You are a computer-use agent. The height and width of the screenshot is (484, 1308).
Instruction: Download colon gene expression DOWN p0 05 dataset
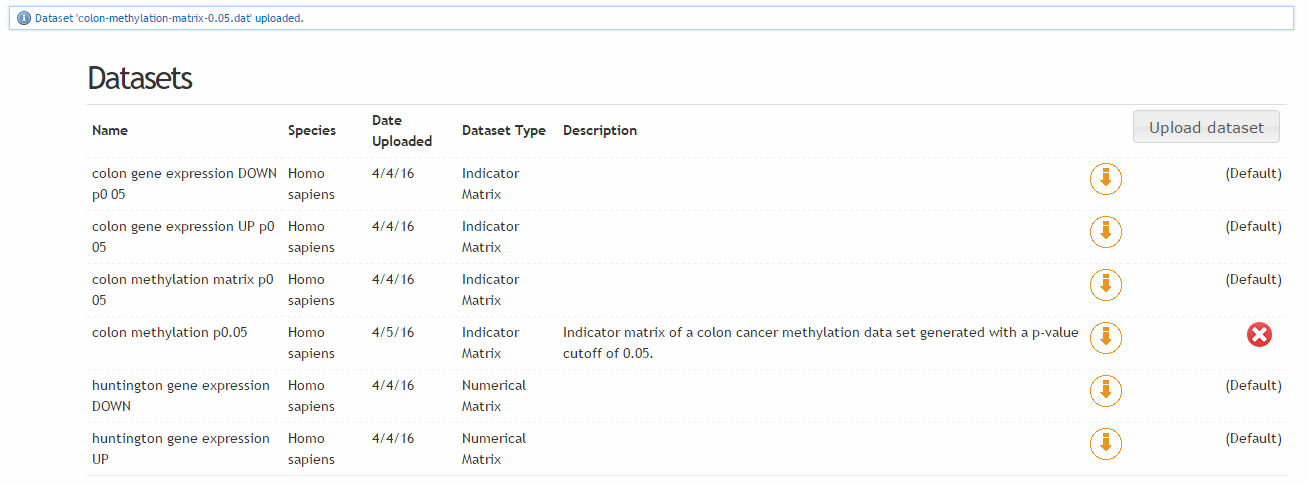tap(1105, 179)
